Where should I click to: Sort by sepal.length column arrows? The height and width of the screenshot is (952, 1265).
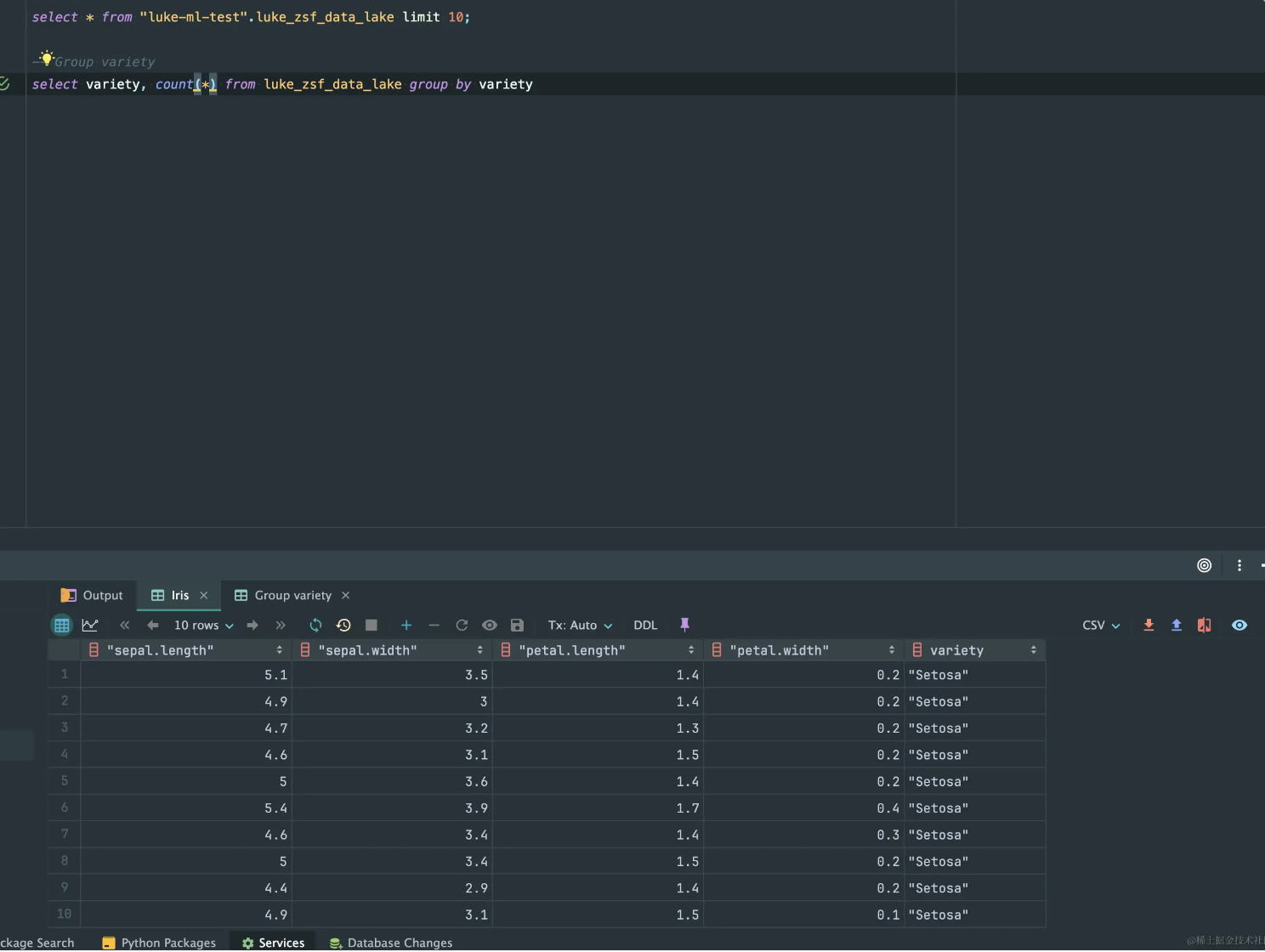click(280, 650)
